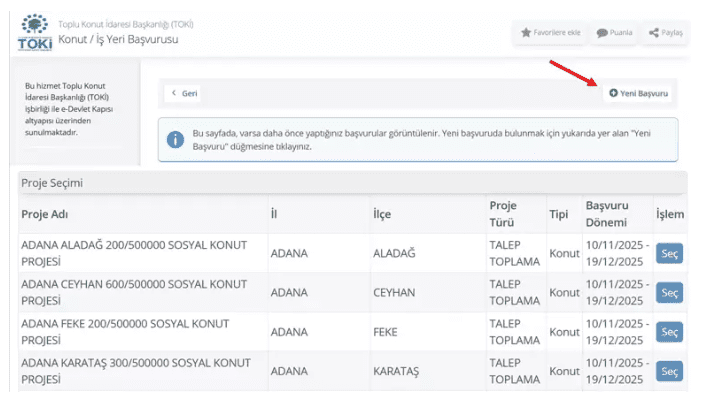Start a new application with Yeni Başvuru
Viewport: 705px width, 414px height.
click(638, 93)
